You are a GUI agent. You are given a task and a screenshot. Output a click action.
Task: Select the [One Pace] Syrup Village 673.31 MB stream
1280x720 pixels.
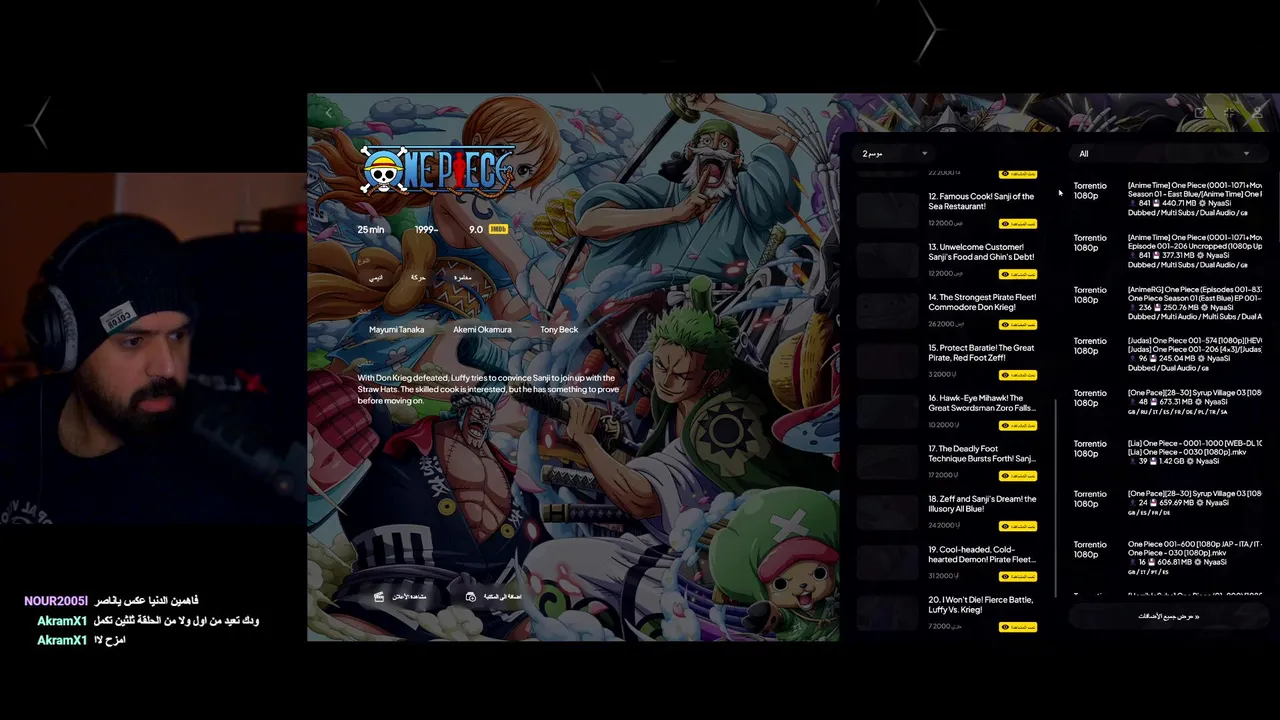pos(1168,402)
